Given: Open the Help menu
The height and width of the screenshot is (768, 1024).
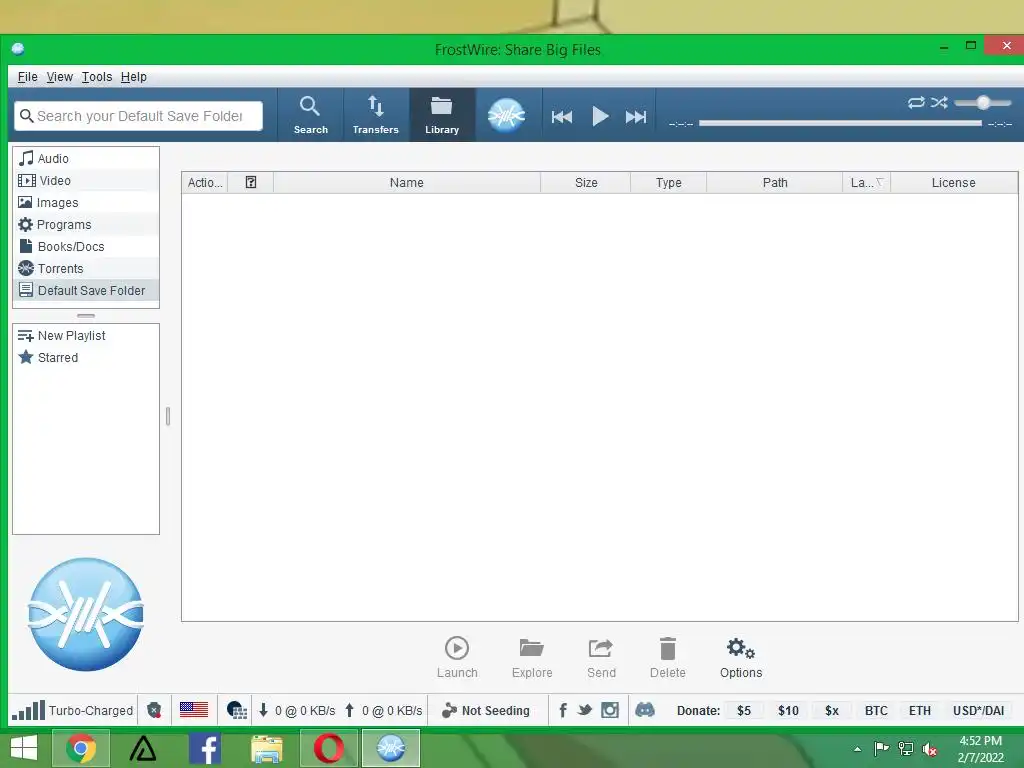Looking at the screenshot, I should click(x=133, y=77).
